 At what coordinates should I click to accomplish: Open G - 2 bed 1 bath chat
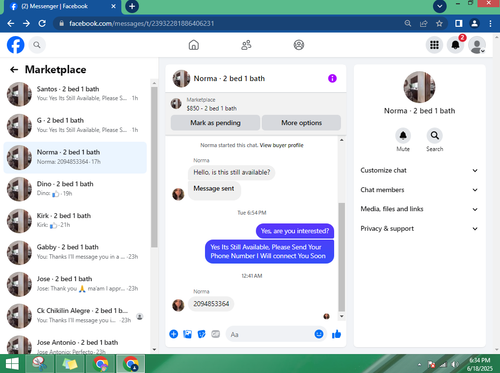(75, 125)
